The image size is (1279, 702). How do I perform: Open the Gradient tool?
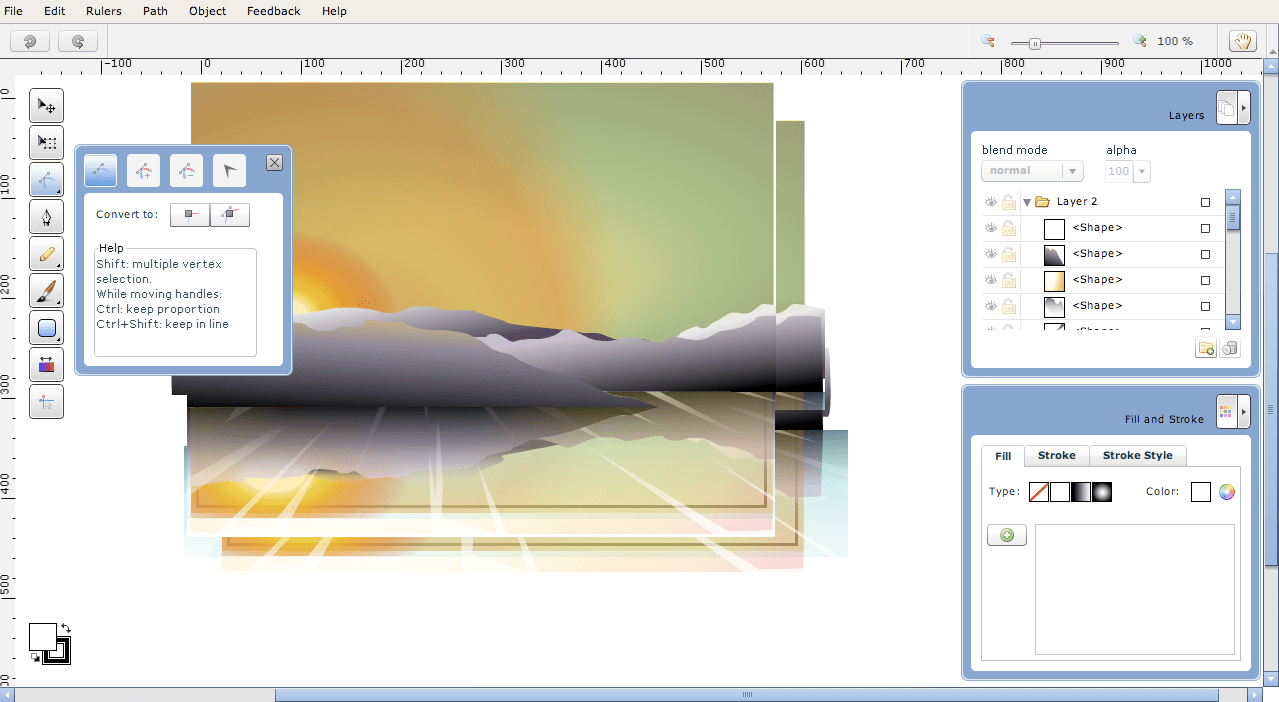click(46, 364)
